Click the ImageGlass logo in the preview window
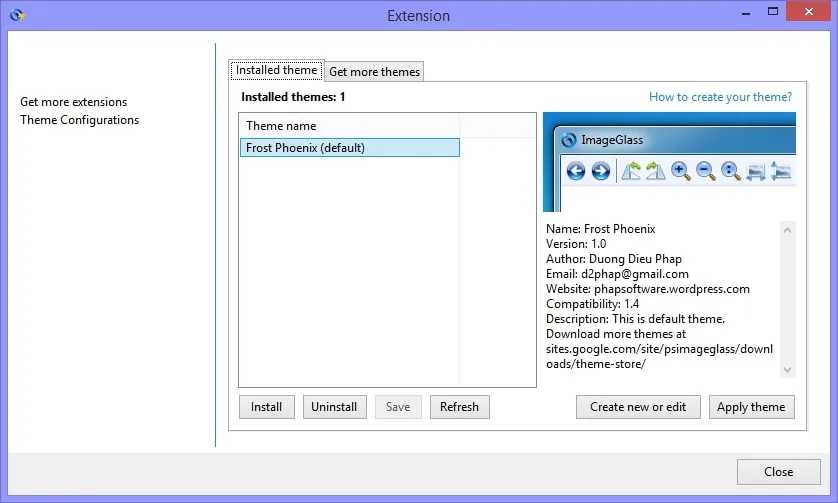838x503 pixels. click(569, 140)
